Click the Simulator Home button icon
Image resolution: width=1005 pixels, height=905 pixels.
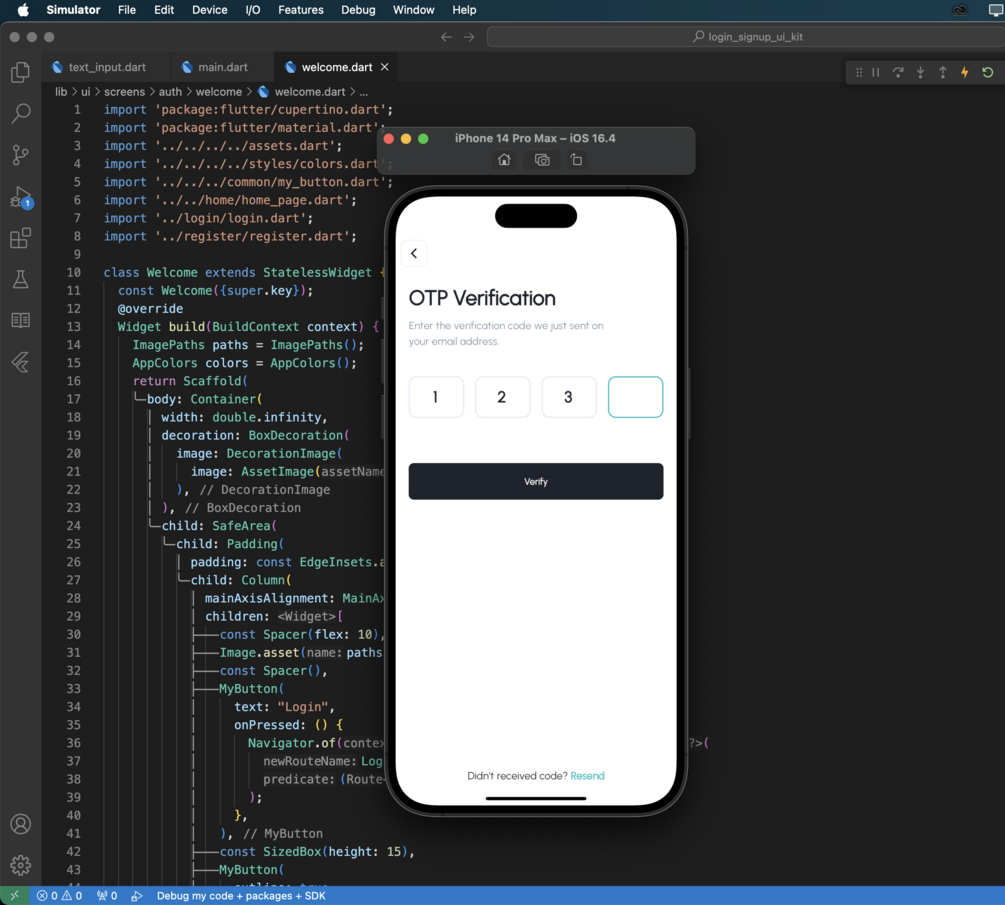(x=504, y=160)
